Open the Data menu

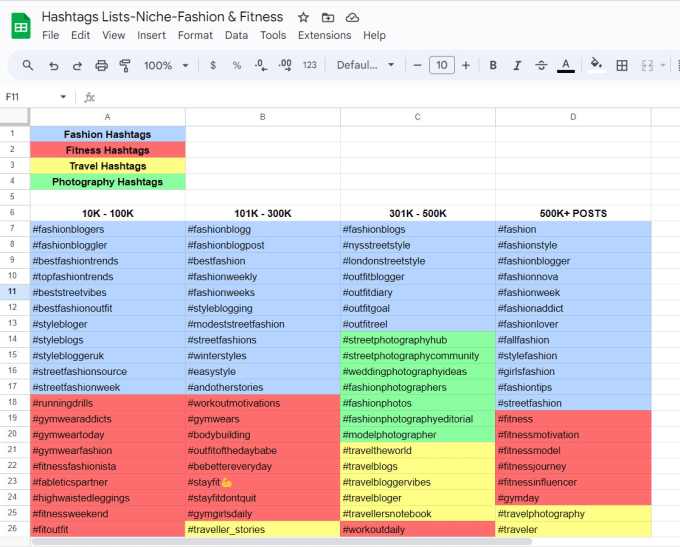click(x=236, y=35)
